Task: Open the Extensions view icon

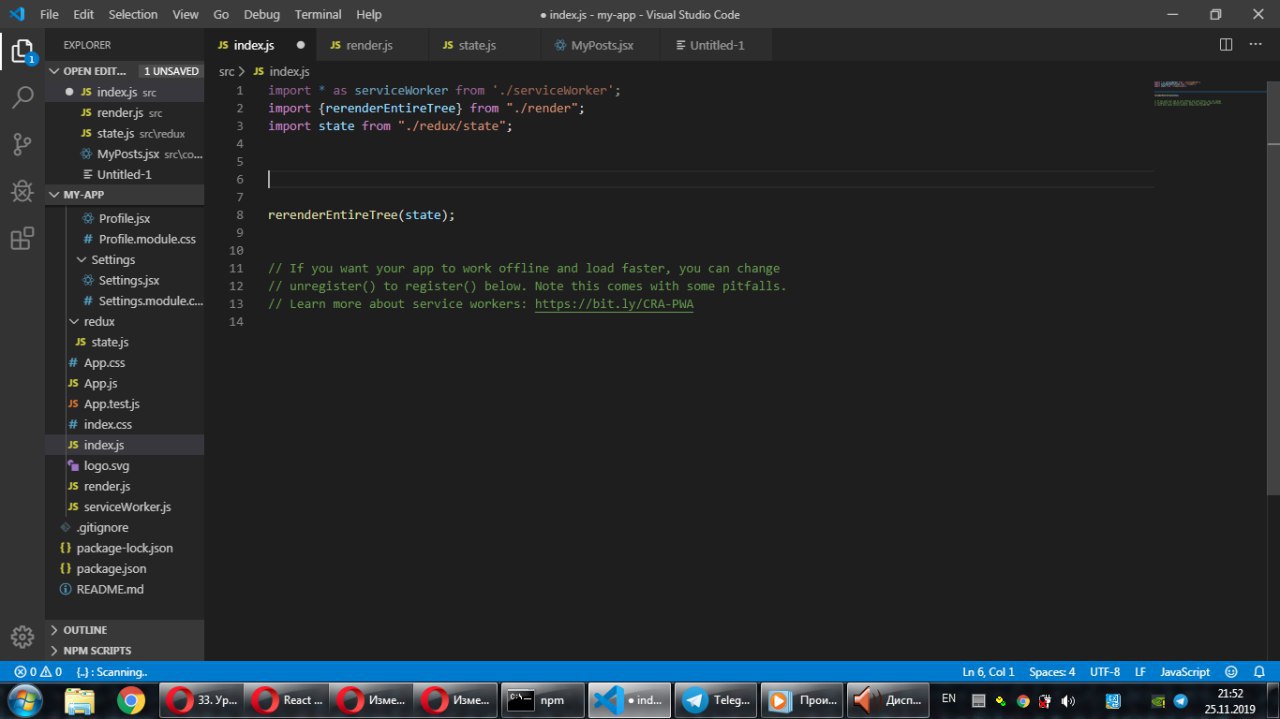Action: [22, 238]
